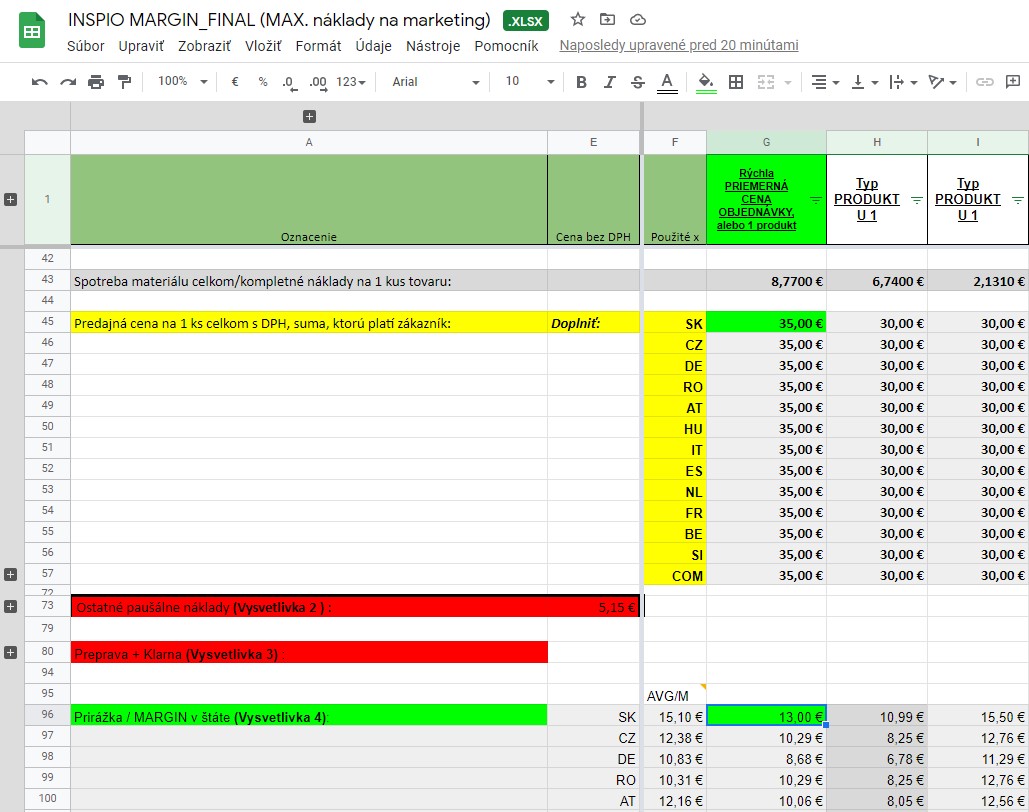Screen dimensions: 1029x812
Task: Increase decimal places button
Action: (x=318, y=83)
